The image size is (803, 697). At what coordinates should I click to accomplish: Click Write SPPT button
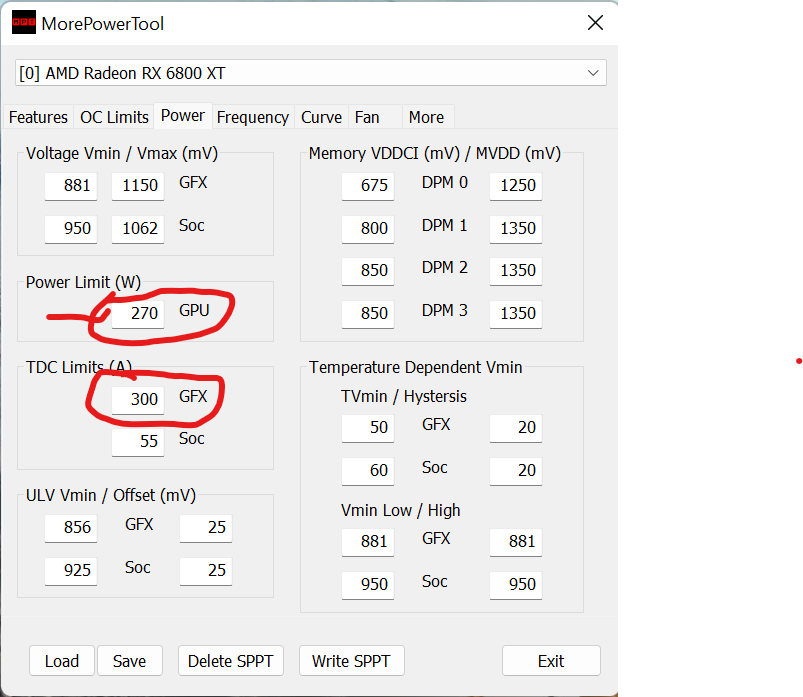pos(351,661)
